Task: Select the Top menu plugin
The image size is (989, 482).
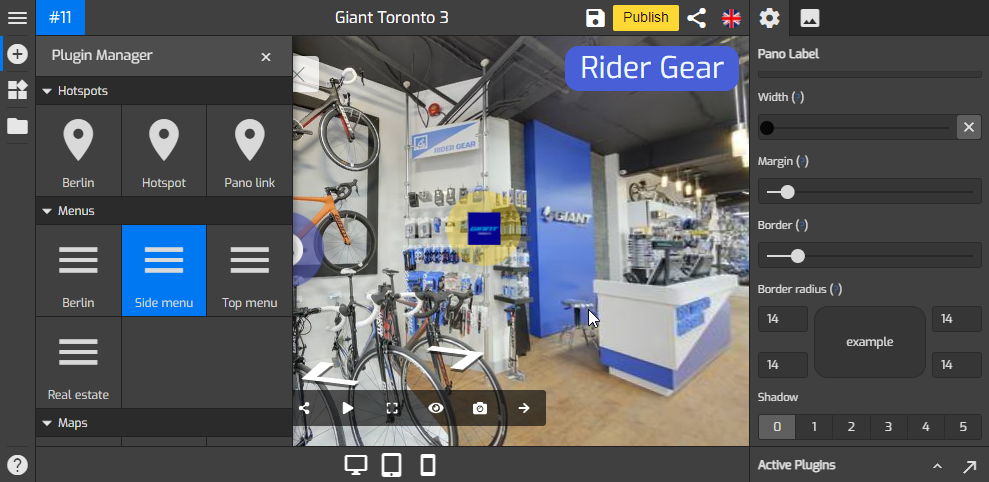Action: (250, 271)
